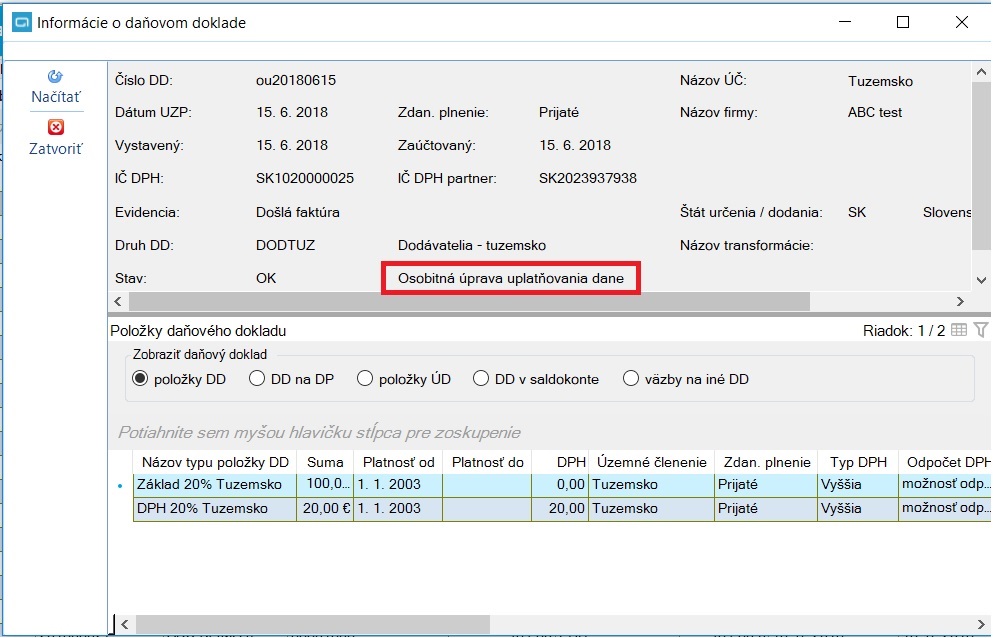Viewport: 993px width, 638px height.
Task: Select the Základ 20% Tuzemsko row
Action: pos(562,485)
